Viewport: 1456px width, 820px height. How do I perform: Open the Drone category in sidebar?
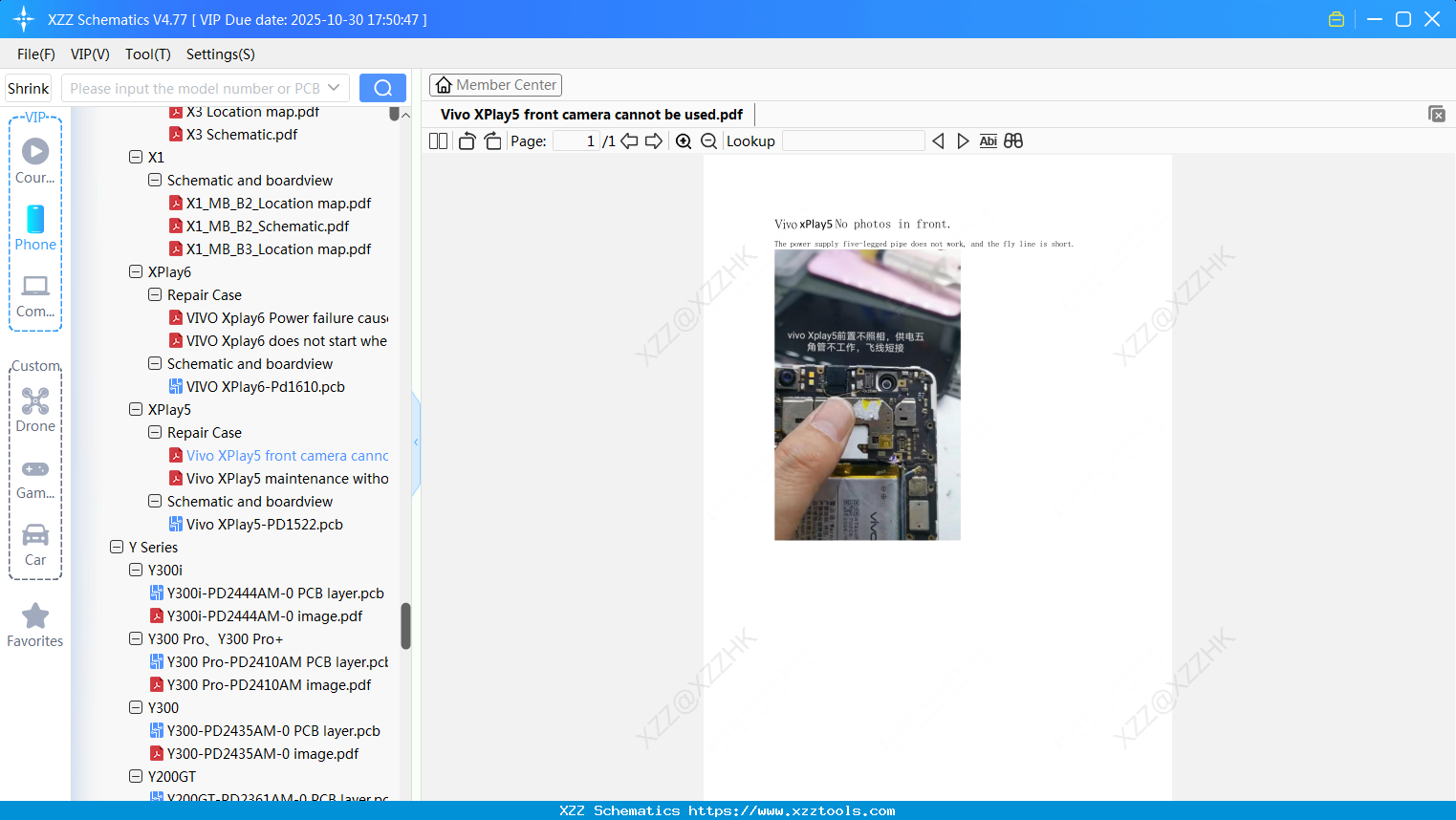pos(34,408)
